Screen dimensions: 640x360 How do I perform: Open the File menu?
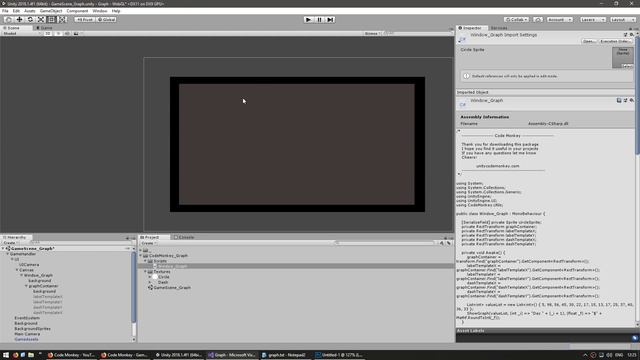click(x=5, y=11)
